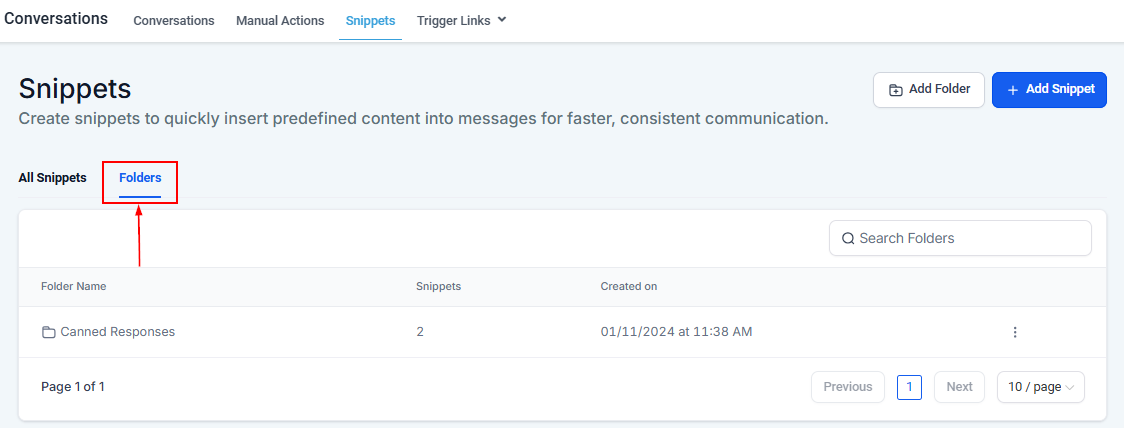Click the folder-plus icon on Add Folder
The image size is (1124, 428).
pyautogui.click(x=896, y=90)
